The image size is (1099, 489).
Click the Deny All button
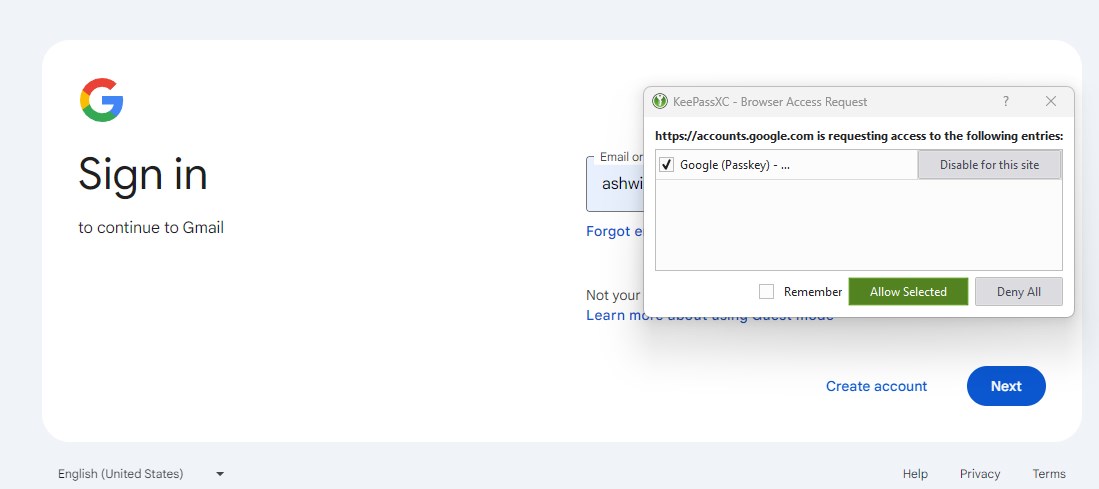[1018, 292]
